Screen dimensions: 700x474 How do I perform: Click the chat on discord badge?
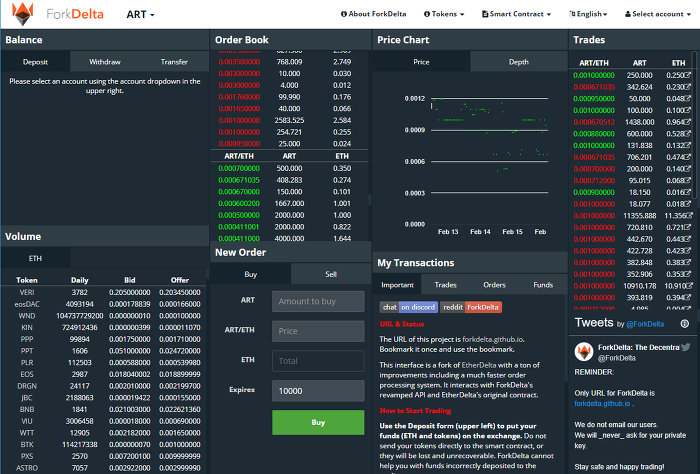click(x=409, y=307)
